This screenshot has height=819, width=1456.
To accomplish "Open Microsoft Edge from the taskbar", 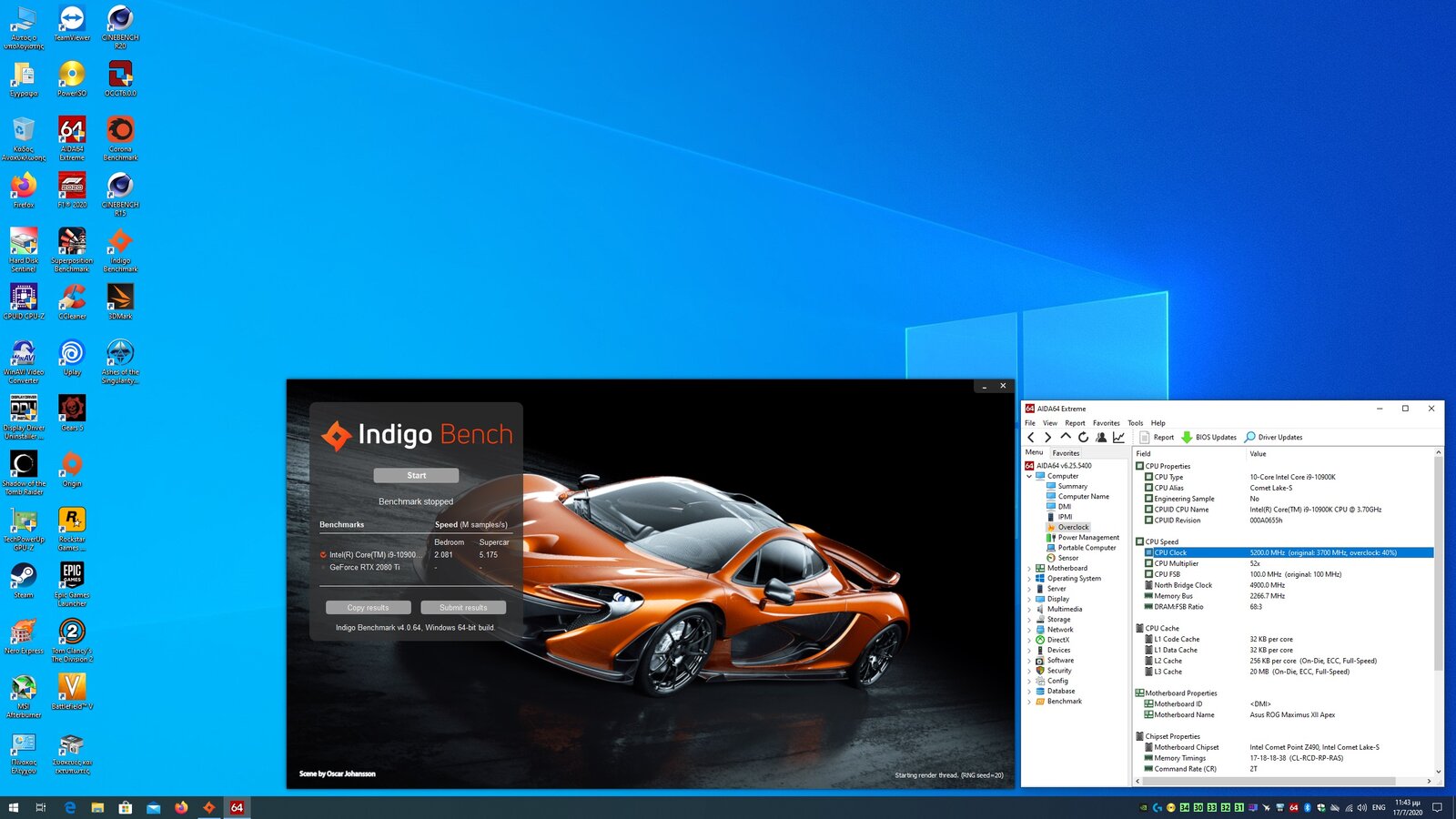I will coord(70,807).
